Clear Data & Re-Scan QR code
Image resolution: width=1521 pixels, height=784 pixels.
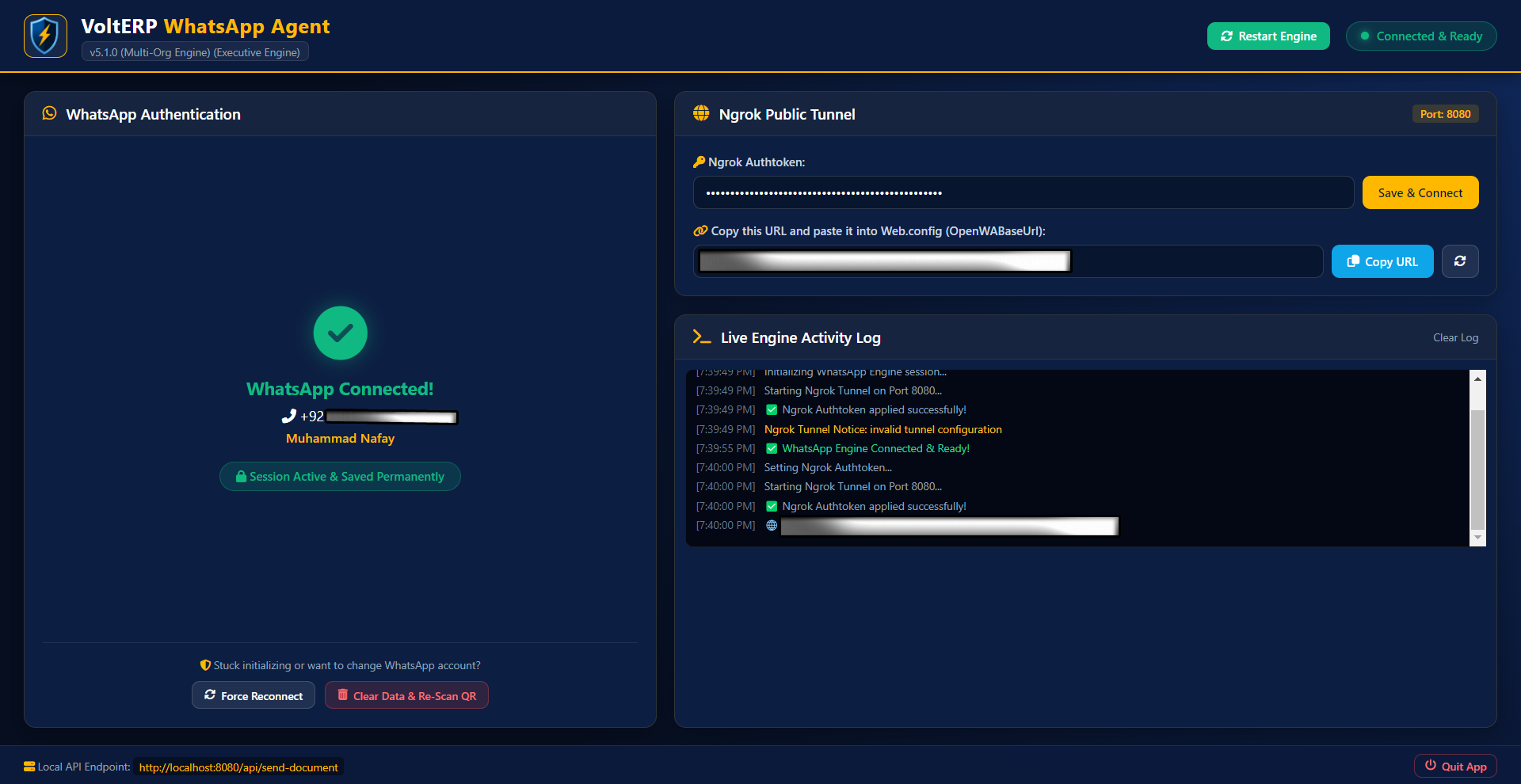(406, 695)
